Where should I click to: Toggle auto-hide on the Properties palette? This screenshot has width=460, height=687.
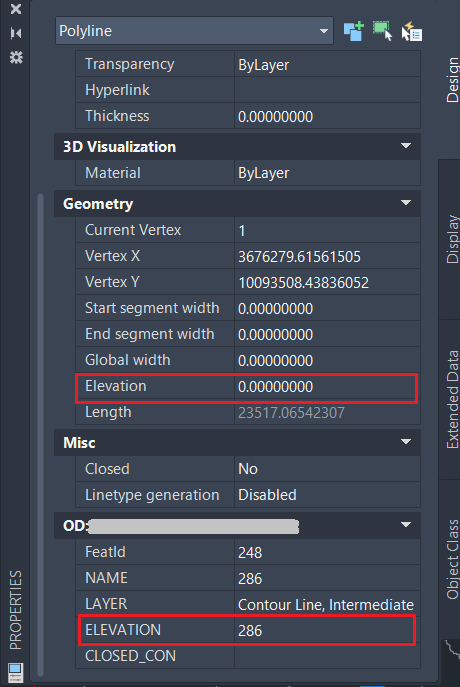16,33
